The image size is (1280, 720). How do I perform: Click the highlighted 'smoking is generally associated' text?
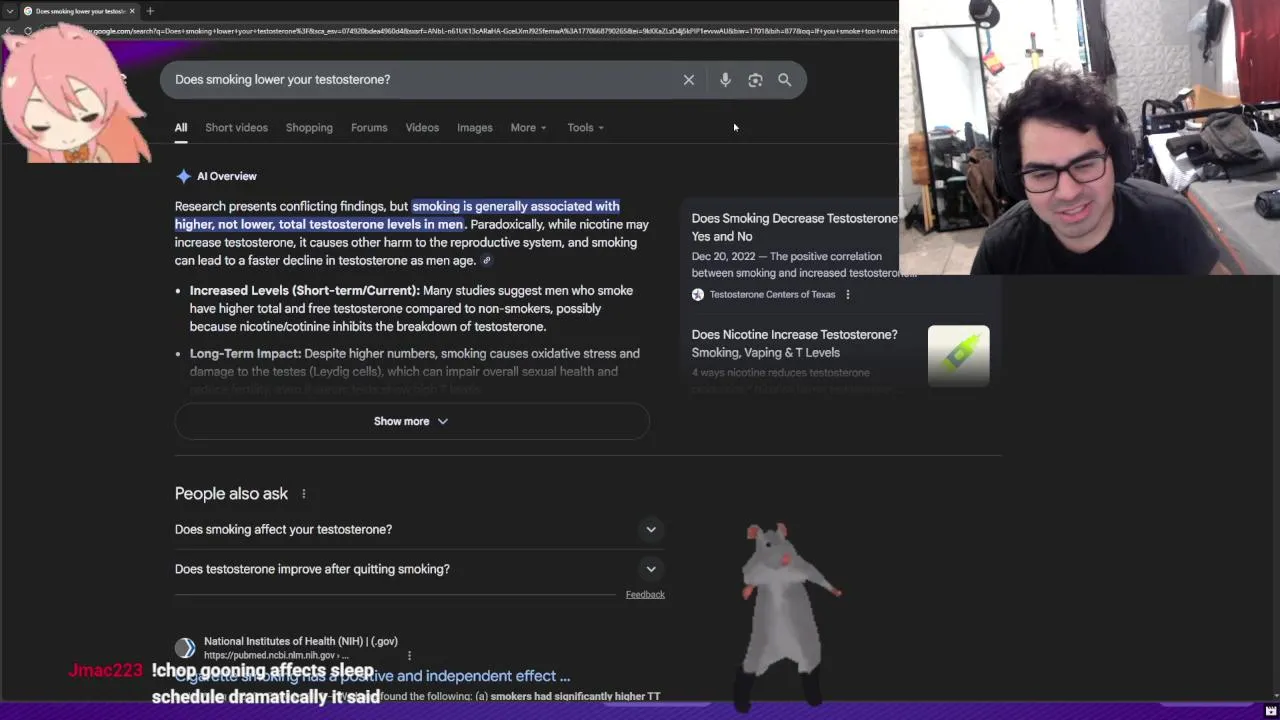point(516,207)
